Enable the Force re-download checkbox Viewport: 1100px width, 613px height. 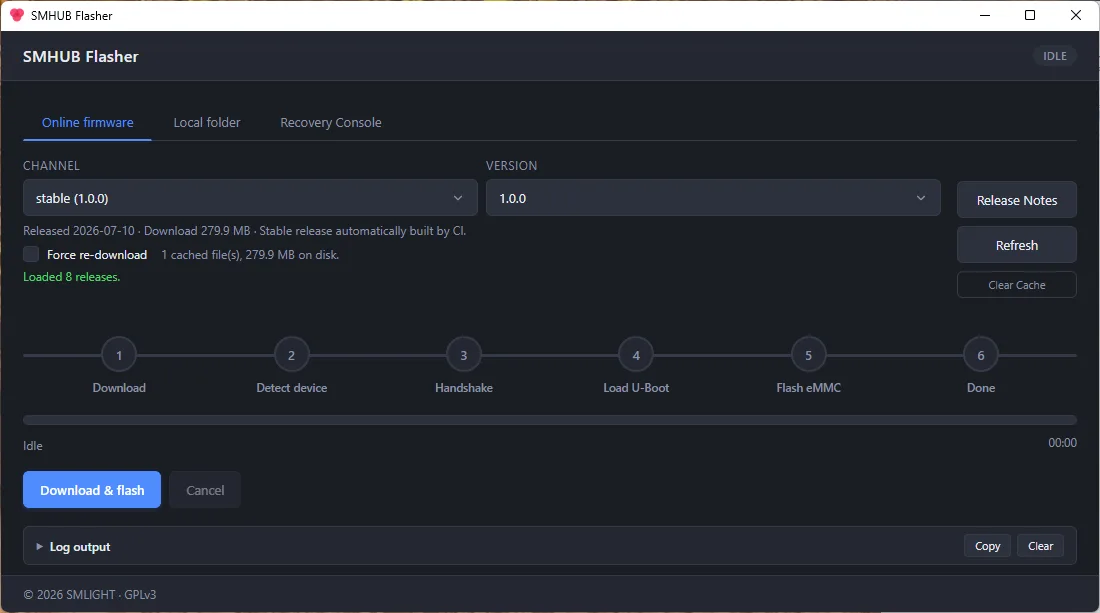pyautogui.click(x=31, y=254)
